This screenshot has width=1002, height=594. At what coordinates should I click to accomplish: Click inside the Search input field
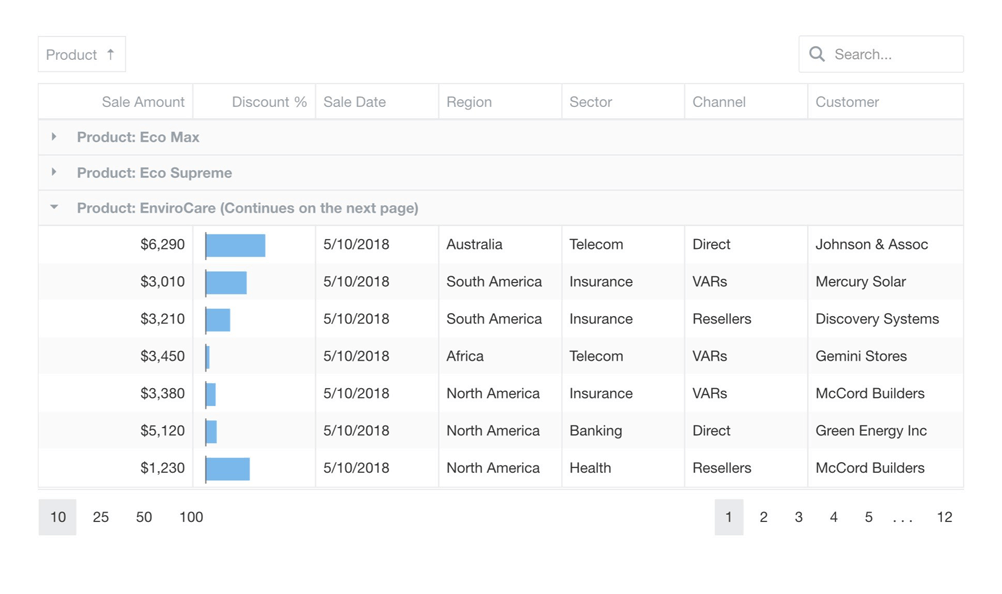click(x=890, y=54)
